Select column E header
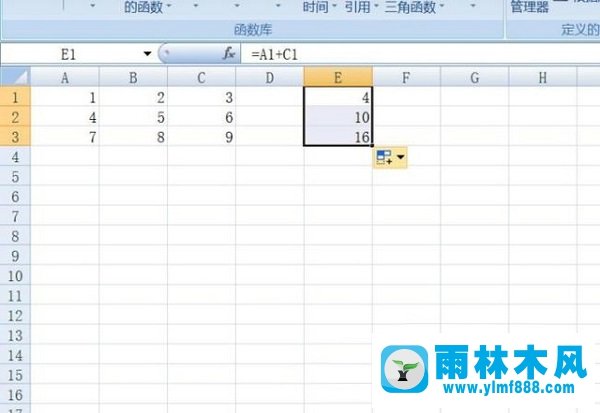The height and width of the screenshot is (413, 600). point(338,78)
